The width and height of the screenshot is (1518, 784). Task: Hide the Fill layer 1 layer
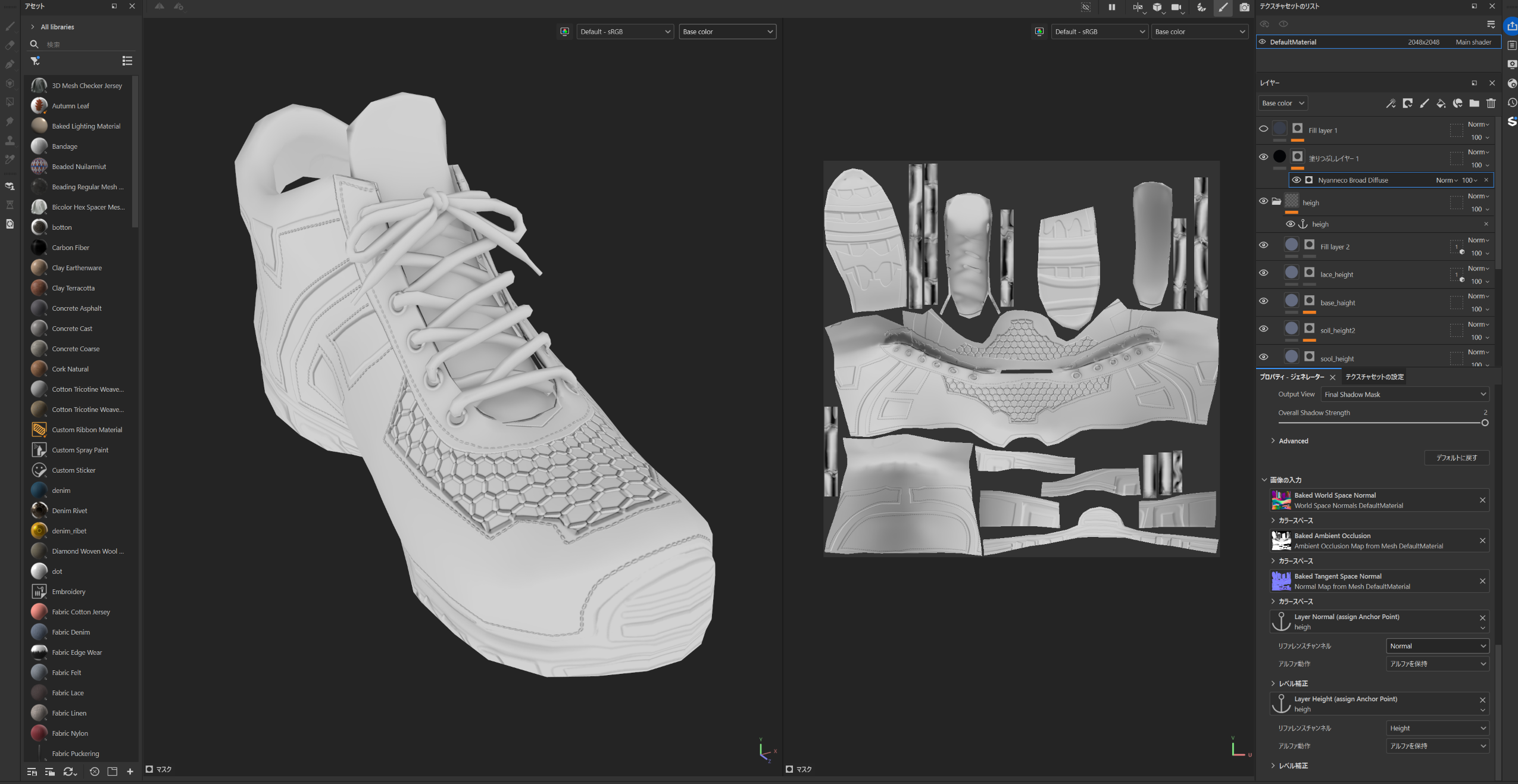1263,129
